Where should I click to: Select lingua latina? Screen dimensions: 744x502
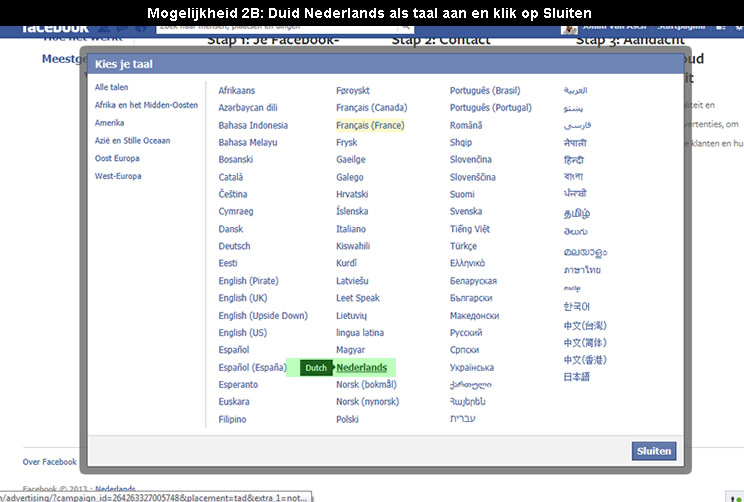[360, 333]
